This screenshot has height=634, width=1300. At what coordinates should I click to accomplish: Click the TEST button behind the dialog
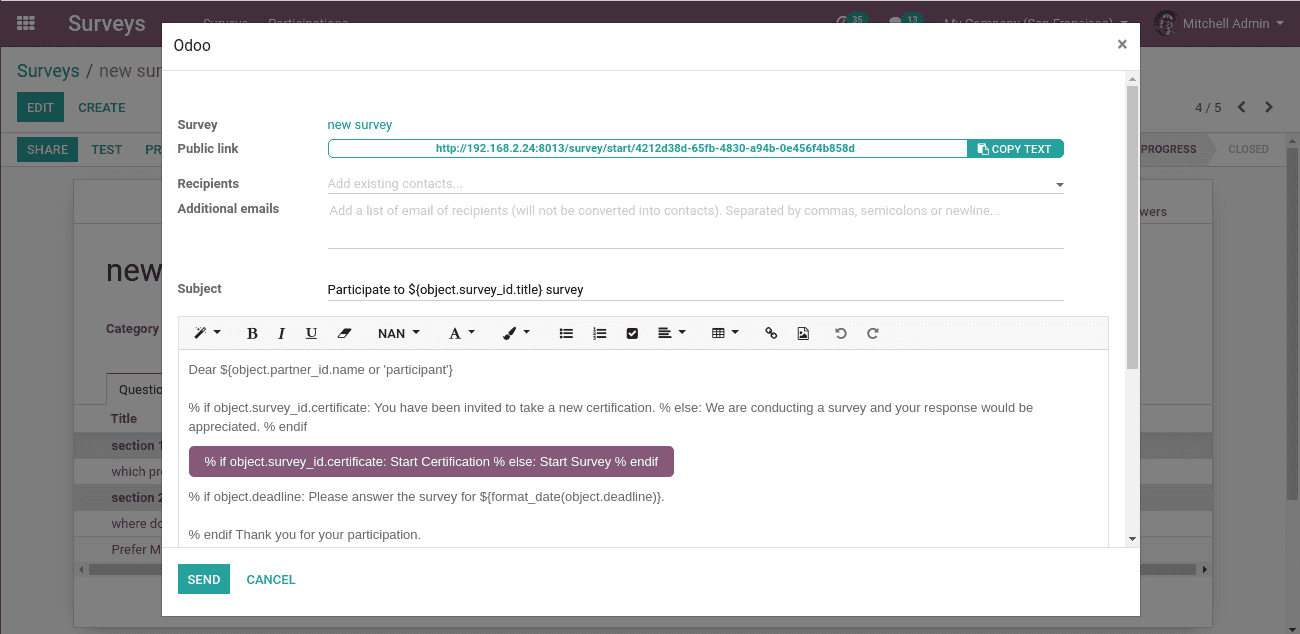pos(107,149)
